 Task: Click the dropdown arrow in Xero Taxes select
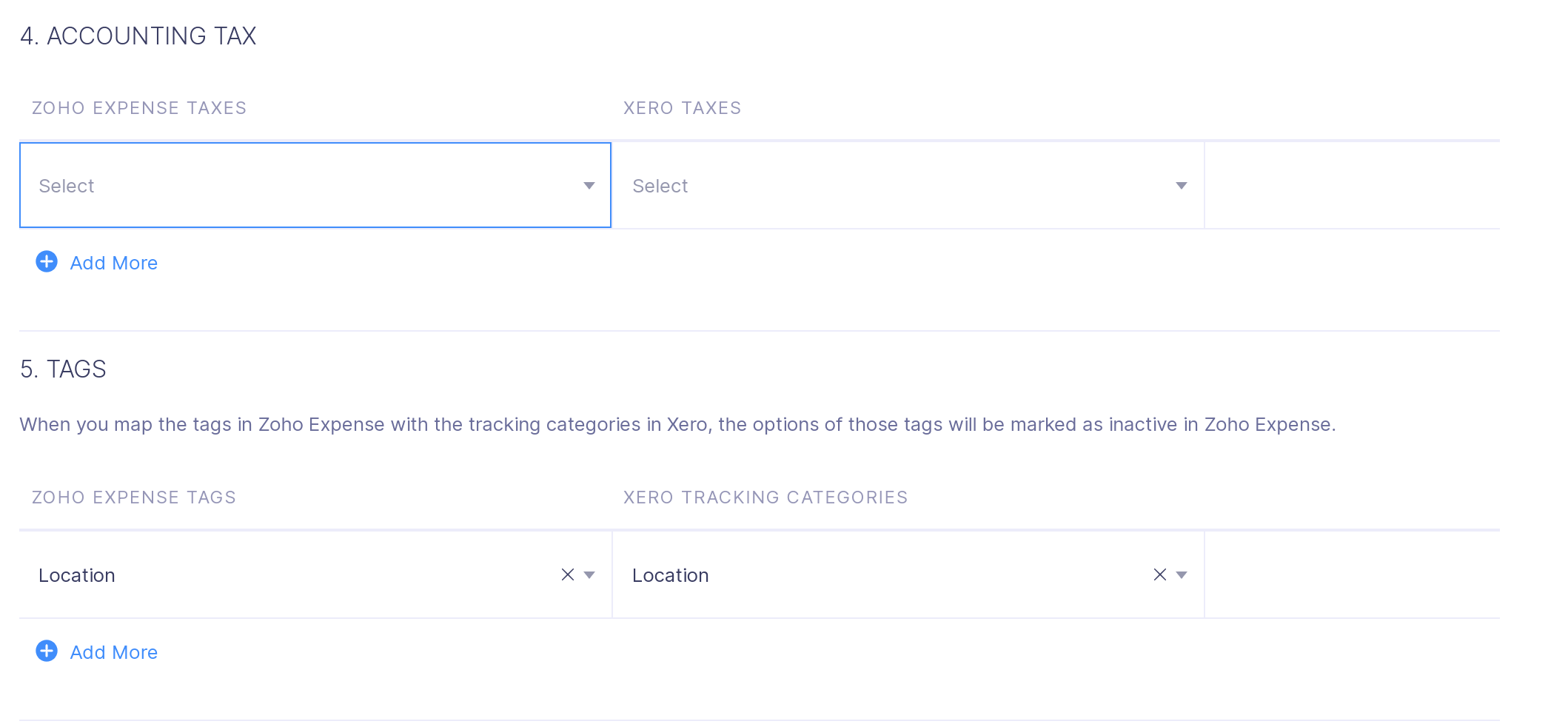click(1181, 186)
